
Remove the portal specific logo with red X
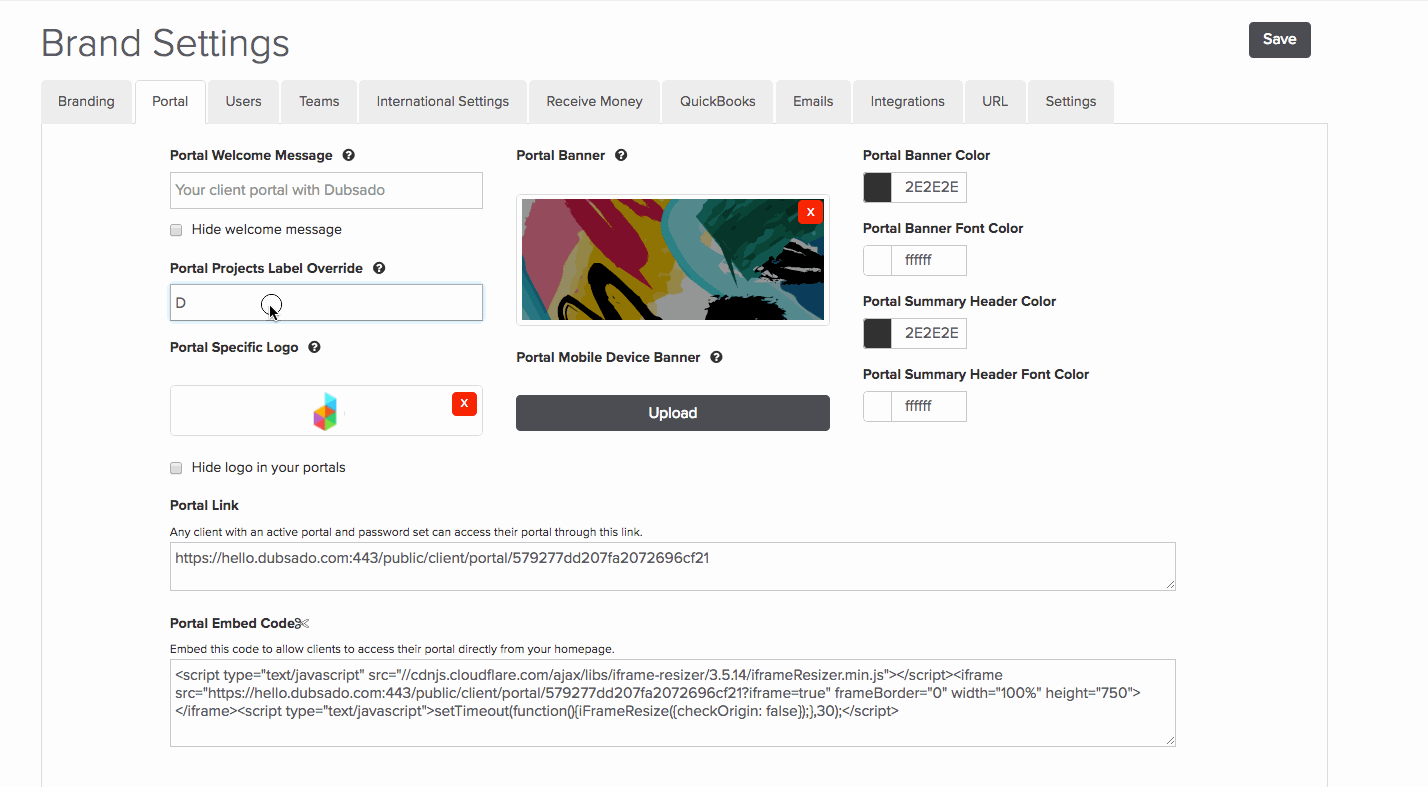click(x=464, y=403)
